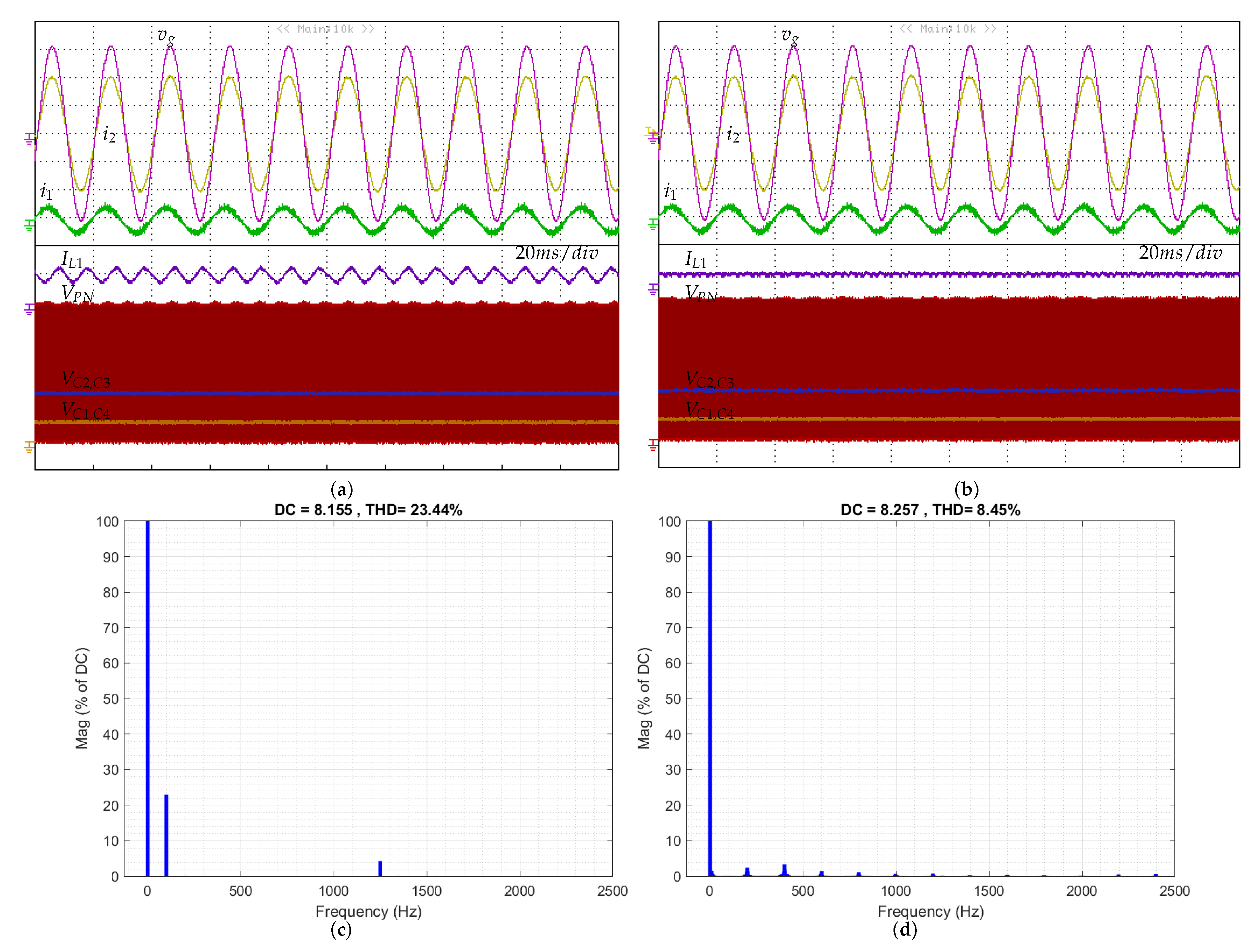The image size is (1257, 952).
Task: Click the orange ground marker in panel (a)
Action: (29, 447)
